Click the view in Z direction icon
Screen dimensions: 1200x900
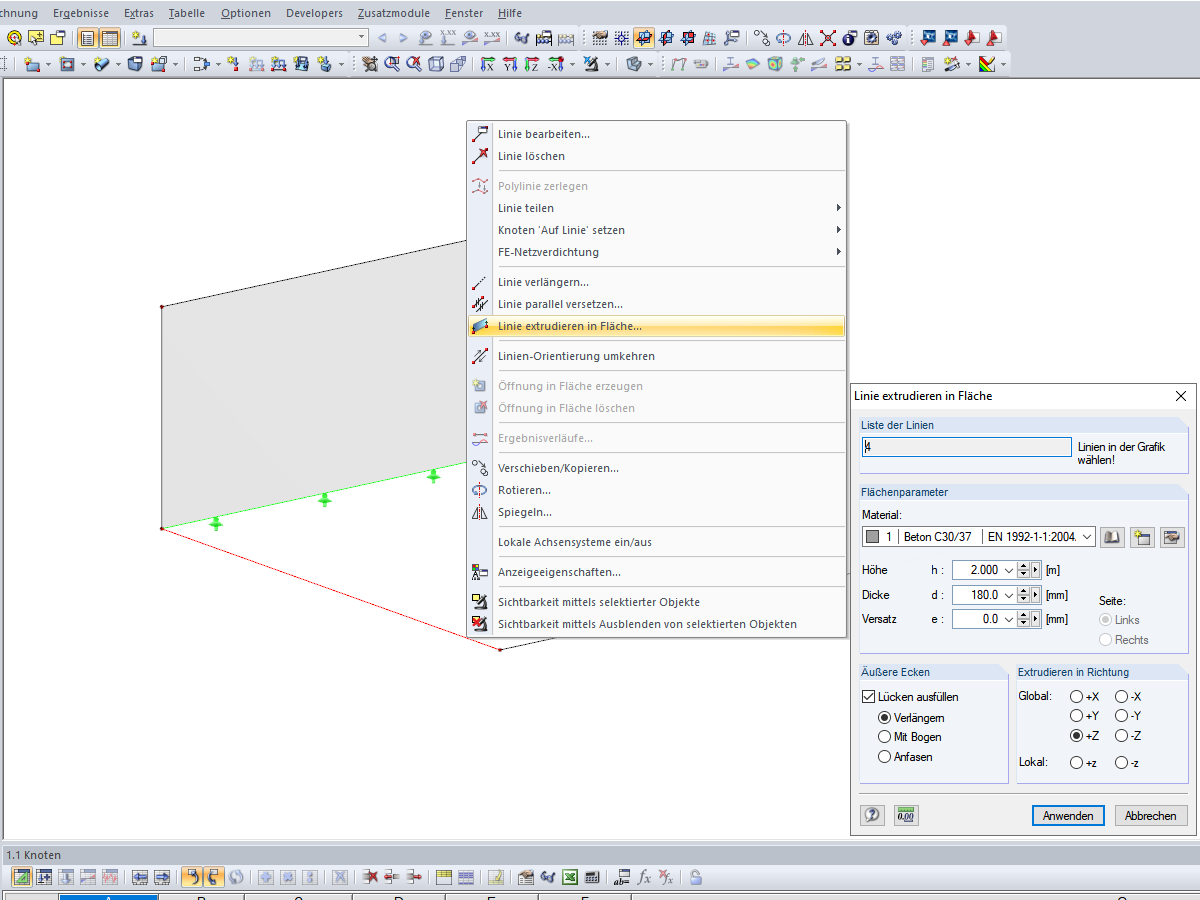coord(532,64)
